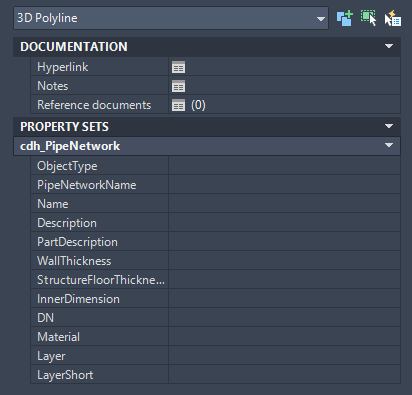Screen dimensions: 412x395
Task: Collapse the cdh_PipeNetwork property set
Action: point(389,145)
